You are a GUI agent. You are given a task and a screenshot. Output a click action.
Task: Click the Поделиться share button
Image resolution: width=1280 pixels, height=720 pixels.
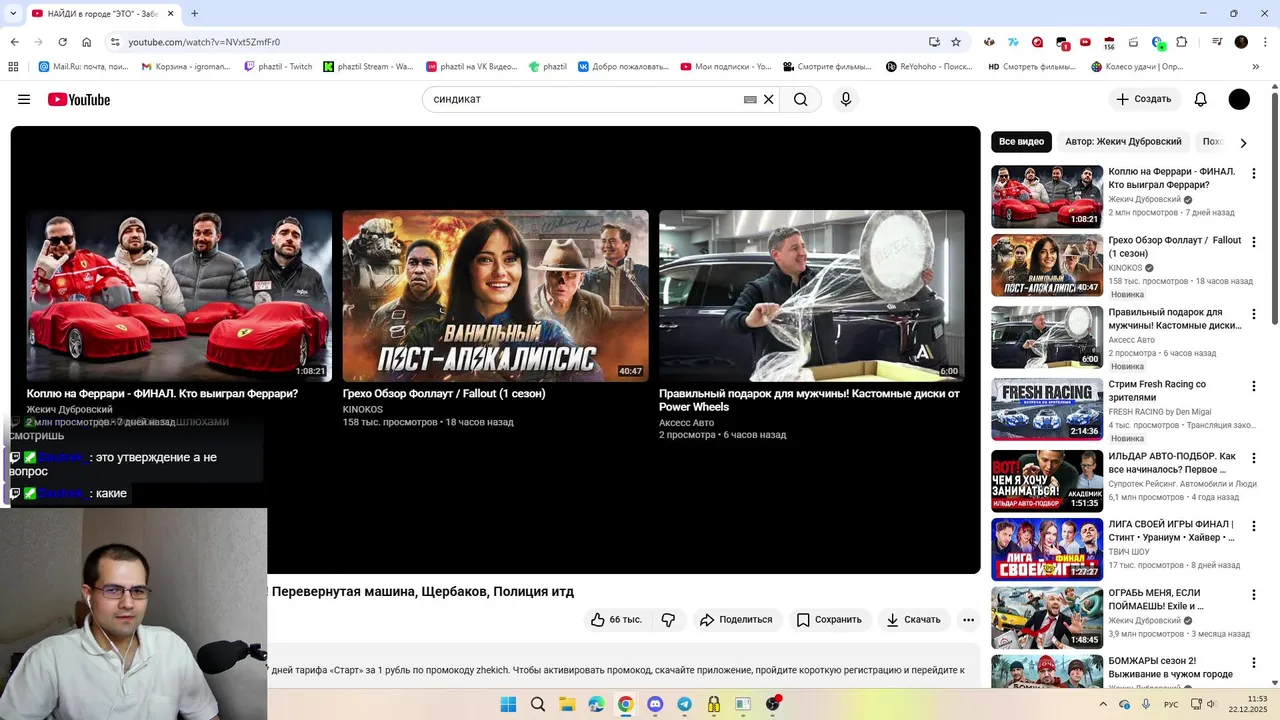coord(736,620)
